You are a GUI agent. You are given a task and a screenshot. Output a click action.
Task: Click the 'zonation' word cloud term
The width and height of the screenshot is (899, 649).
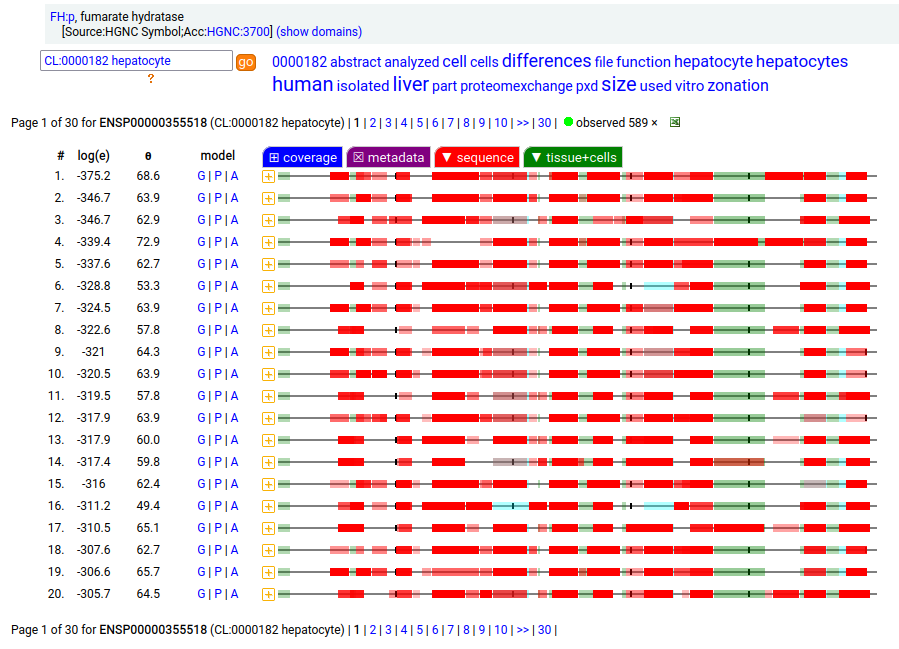pyautogui.click(x=737, y=85)
